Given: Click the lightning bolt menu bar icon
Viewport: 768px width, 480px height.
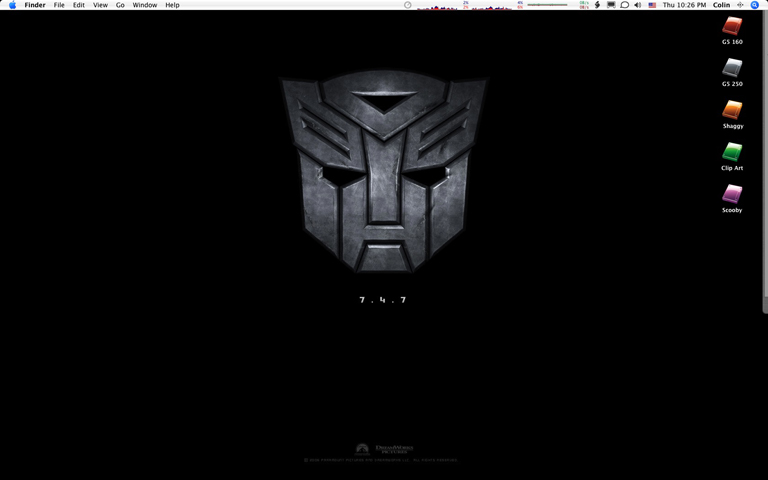Looking at the screenshot, I should click(597, 5).
